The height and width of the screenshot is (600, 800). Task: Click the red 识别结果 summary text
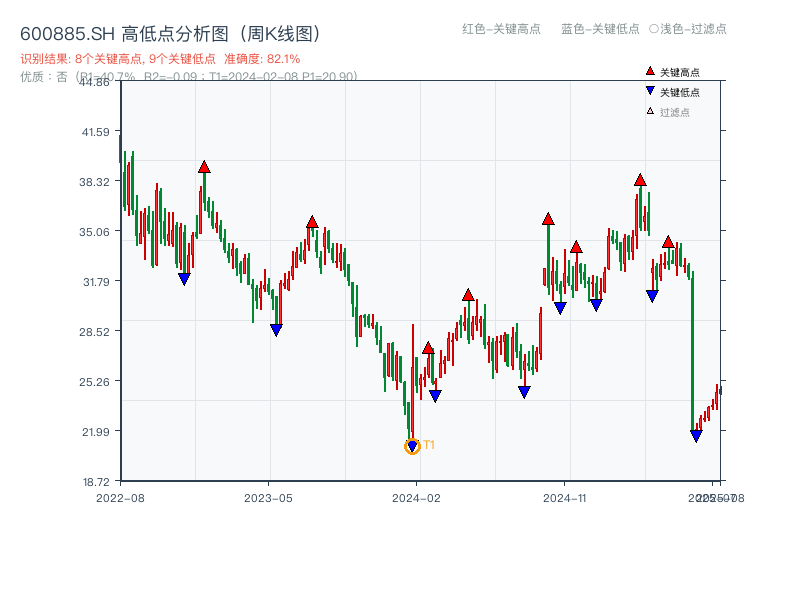[160, 59]
